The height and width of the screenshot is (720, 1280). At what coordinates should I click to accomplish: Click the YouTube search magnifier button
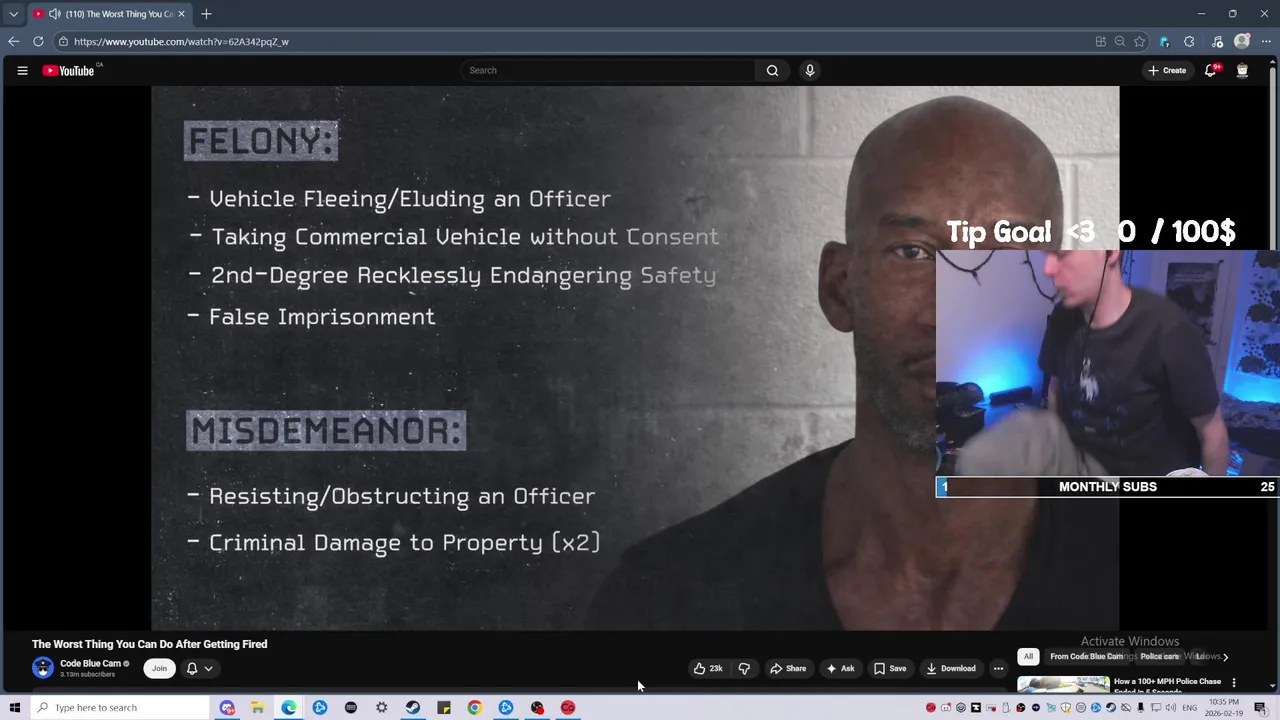[x=772, y=71]
